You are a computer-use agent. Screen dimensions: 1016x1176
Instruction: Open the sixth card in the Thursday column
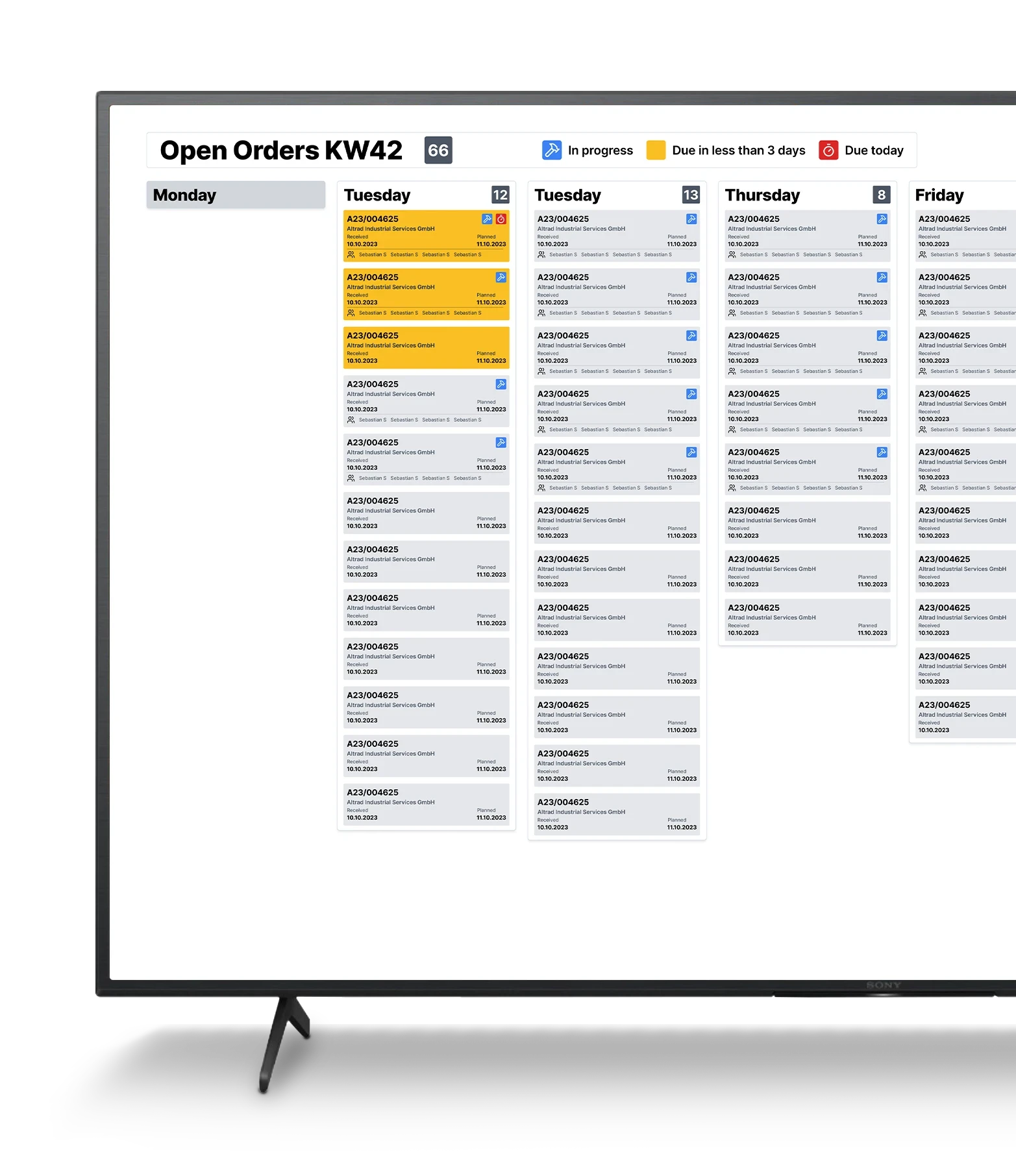808,522
